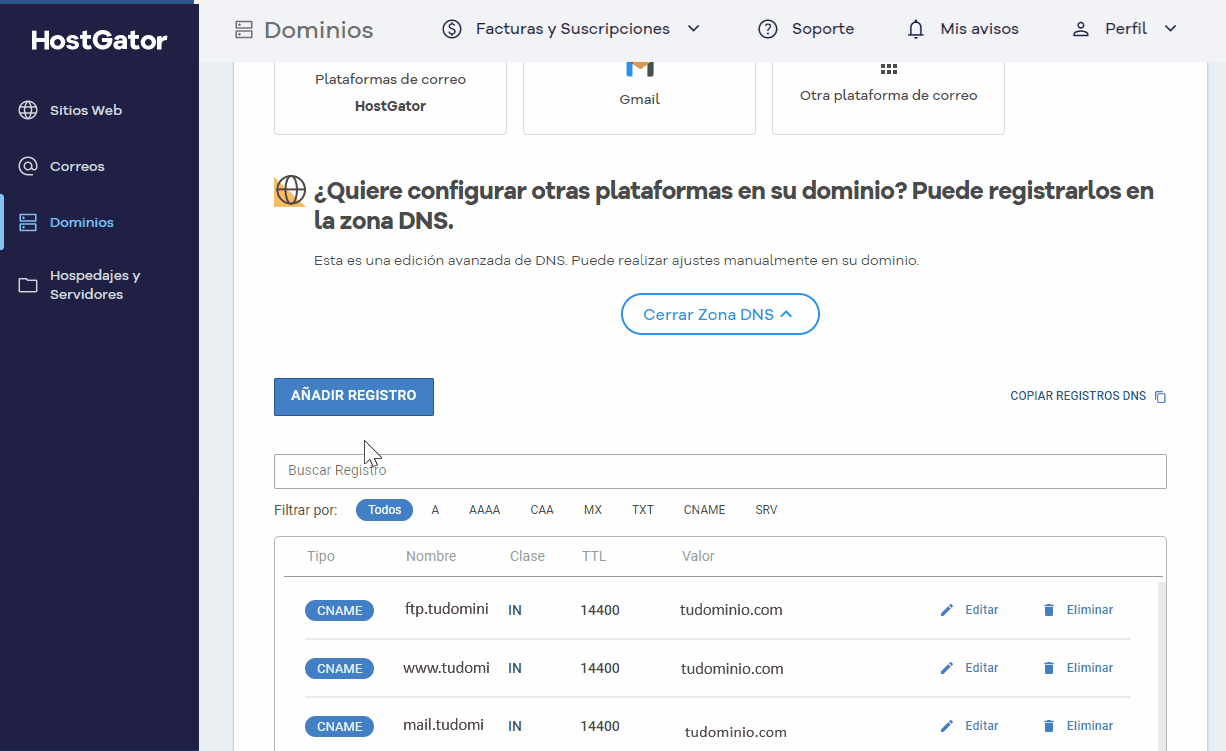1226x751 pixels.
Task: Collapse the Cerrar Zona DNS section
Action: (720, 314)
